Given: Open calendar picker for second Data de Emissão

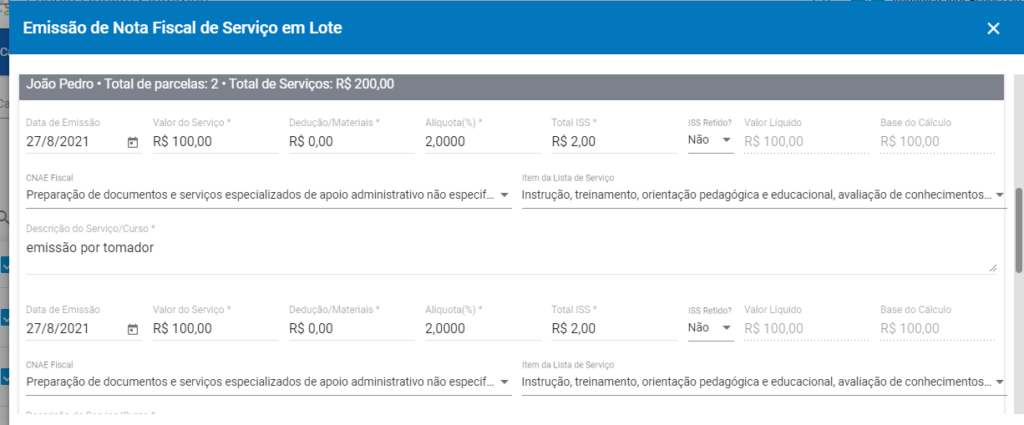Looking at the screenshot, I should (133, 330).
